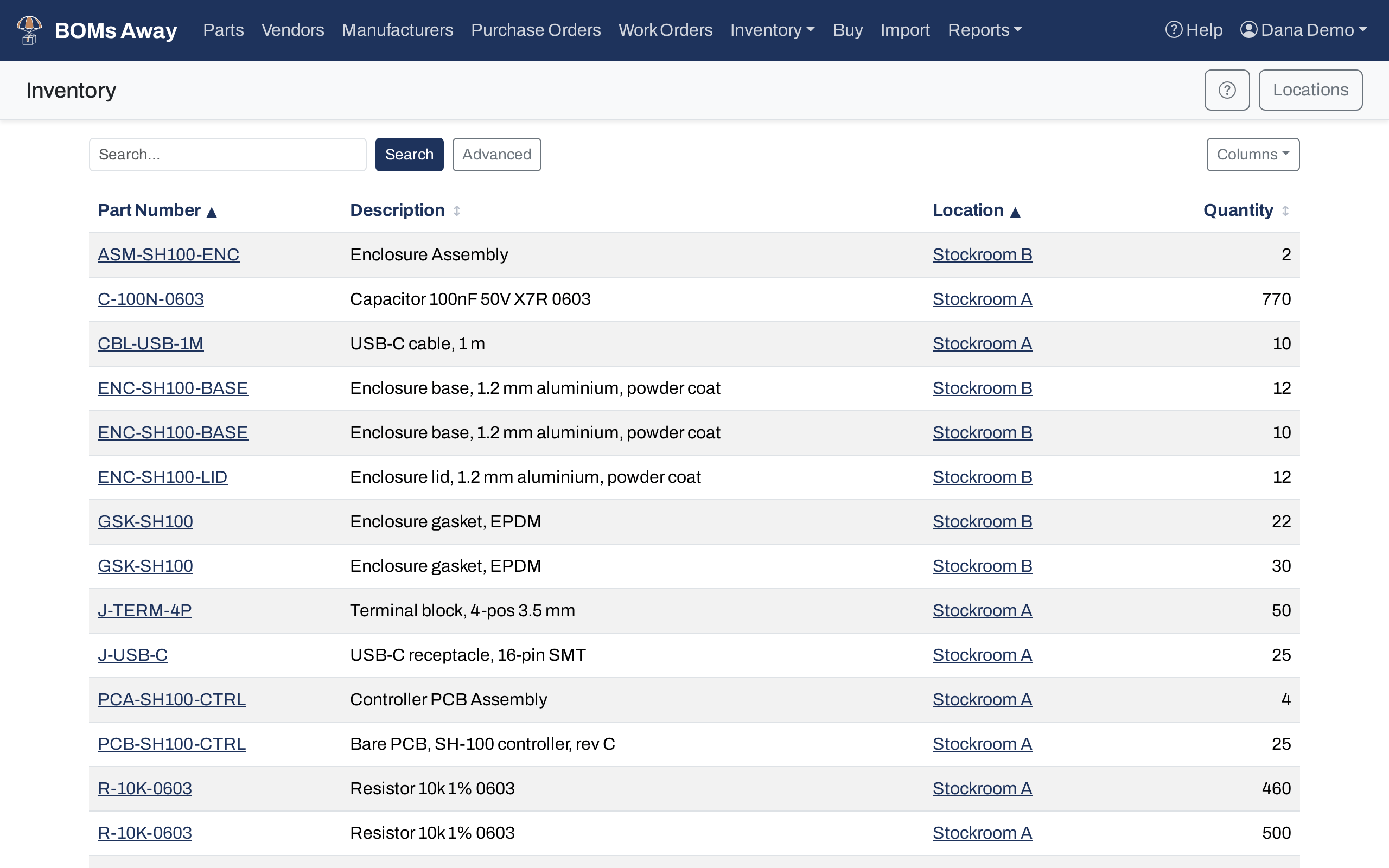Image resolution: width=1389 pixels, height=868 pixels.
Task: Open Stockroom A for Terminal block row
Action: point(982,610)
